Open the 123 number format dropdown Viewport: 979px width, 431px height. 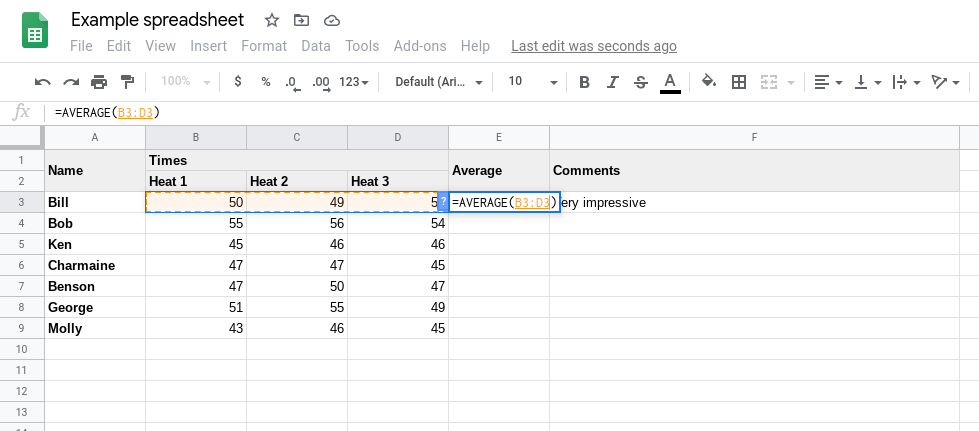pos(354,82)
